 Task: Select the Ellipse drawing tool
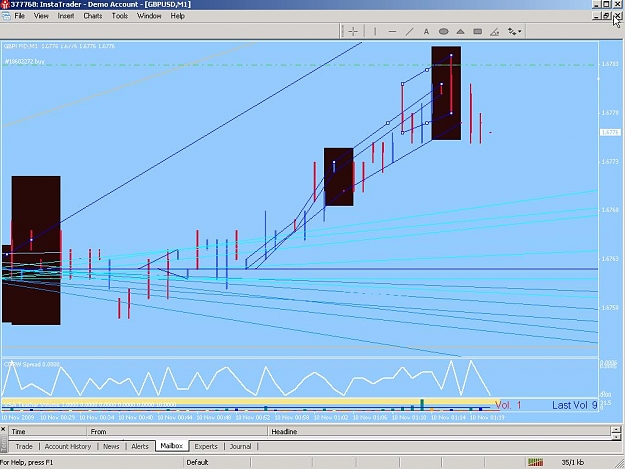point(443,31)
